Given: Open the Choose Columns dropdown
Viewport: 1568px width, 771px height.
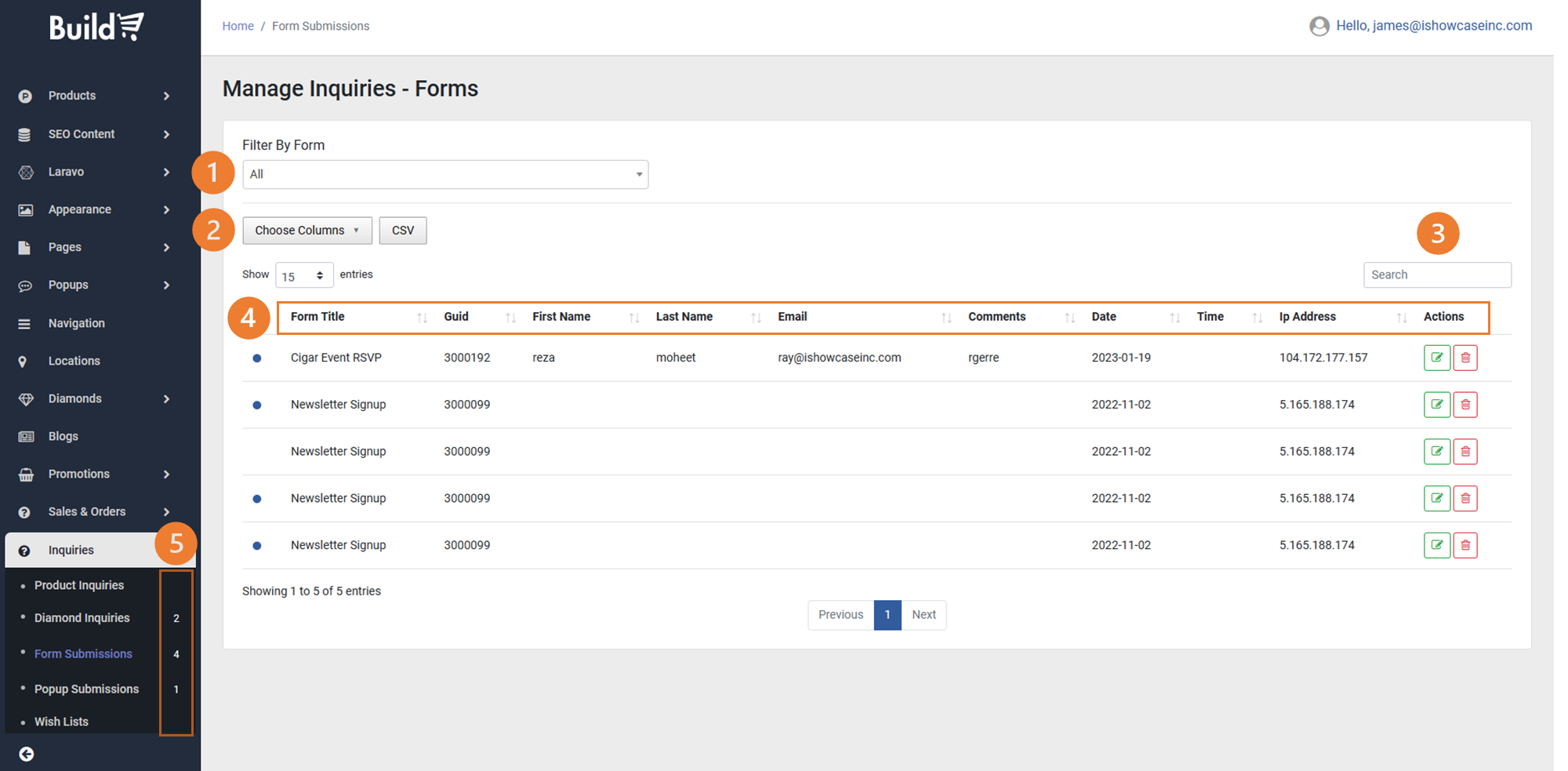Looking at the screenshot, I should click(307, 231).
